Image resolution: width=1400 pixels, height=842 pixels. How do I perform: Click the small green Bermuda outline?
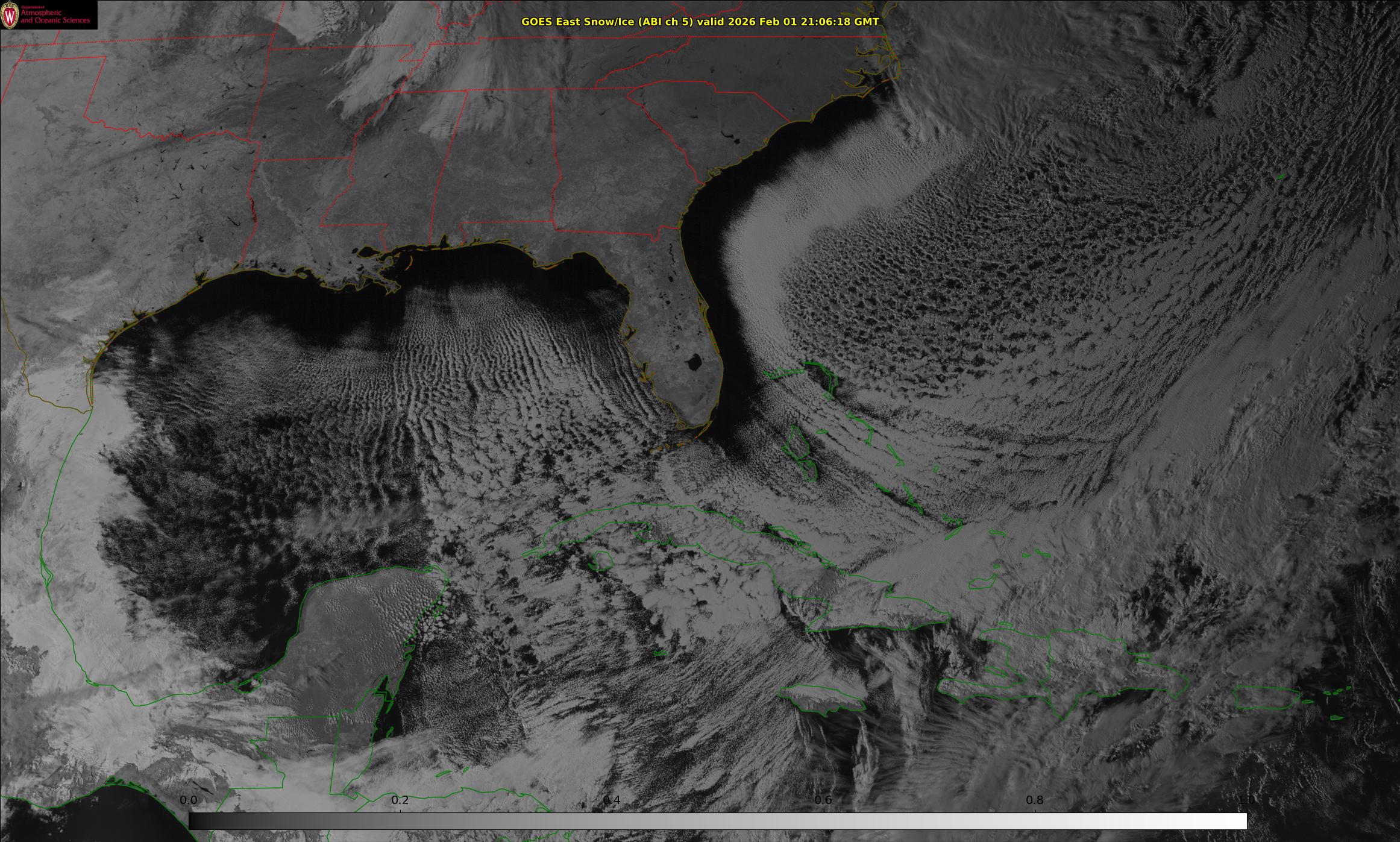pos(1281,177)
